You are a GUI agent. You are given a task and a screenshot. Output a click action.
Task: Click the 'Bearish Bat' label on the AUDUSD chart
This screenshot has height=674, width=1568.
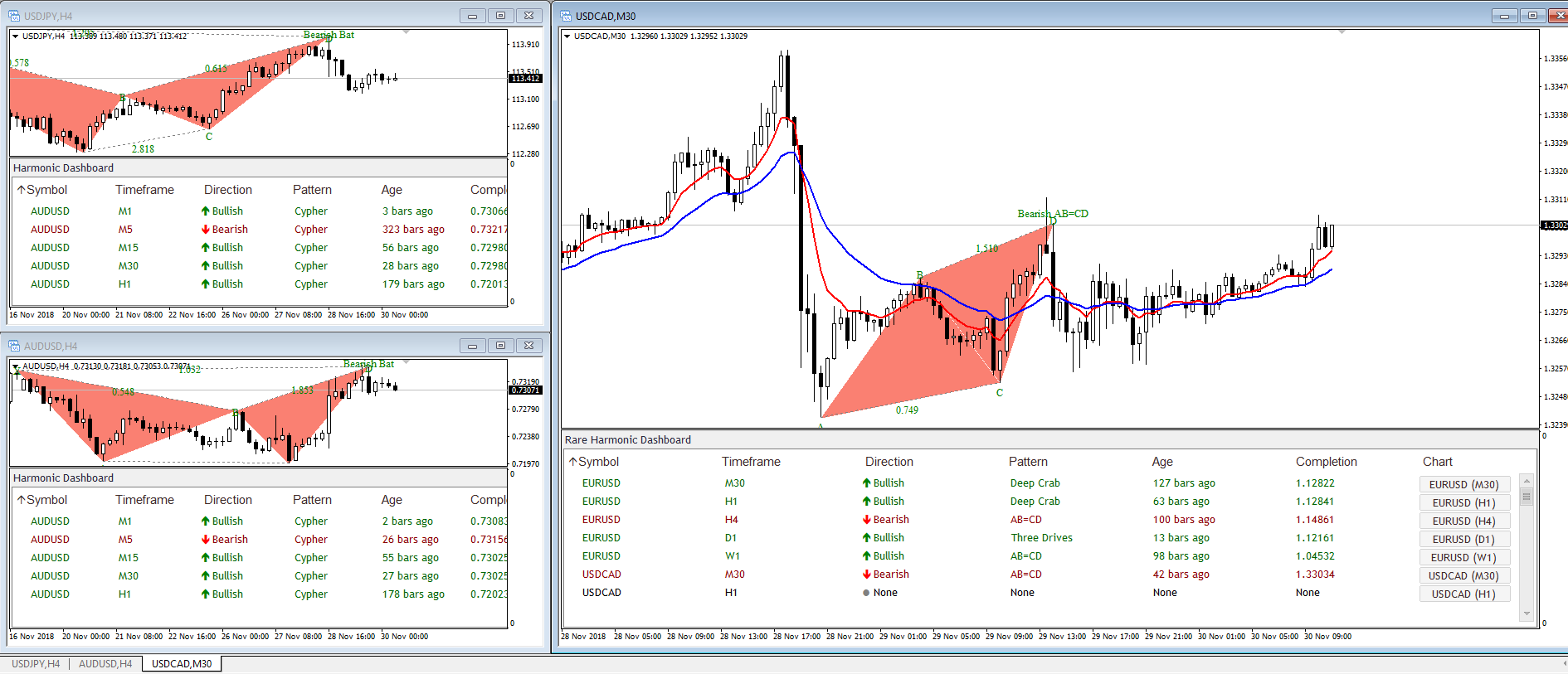click(x=368, y=364)
